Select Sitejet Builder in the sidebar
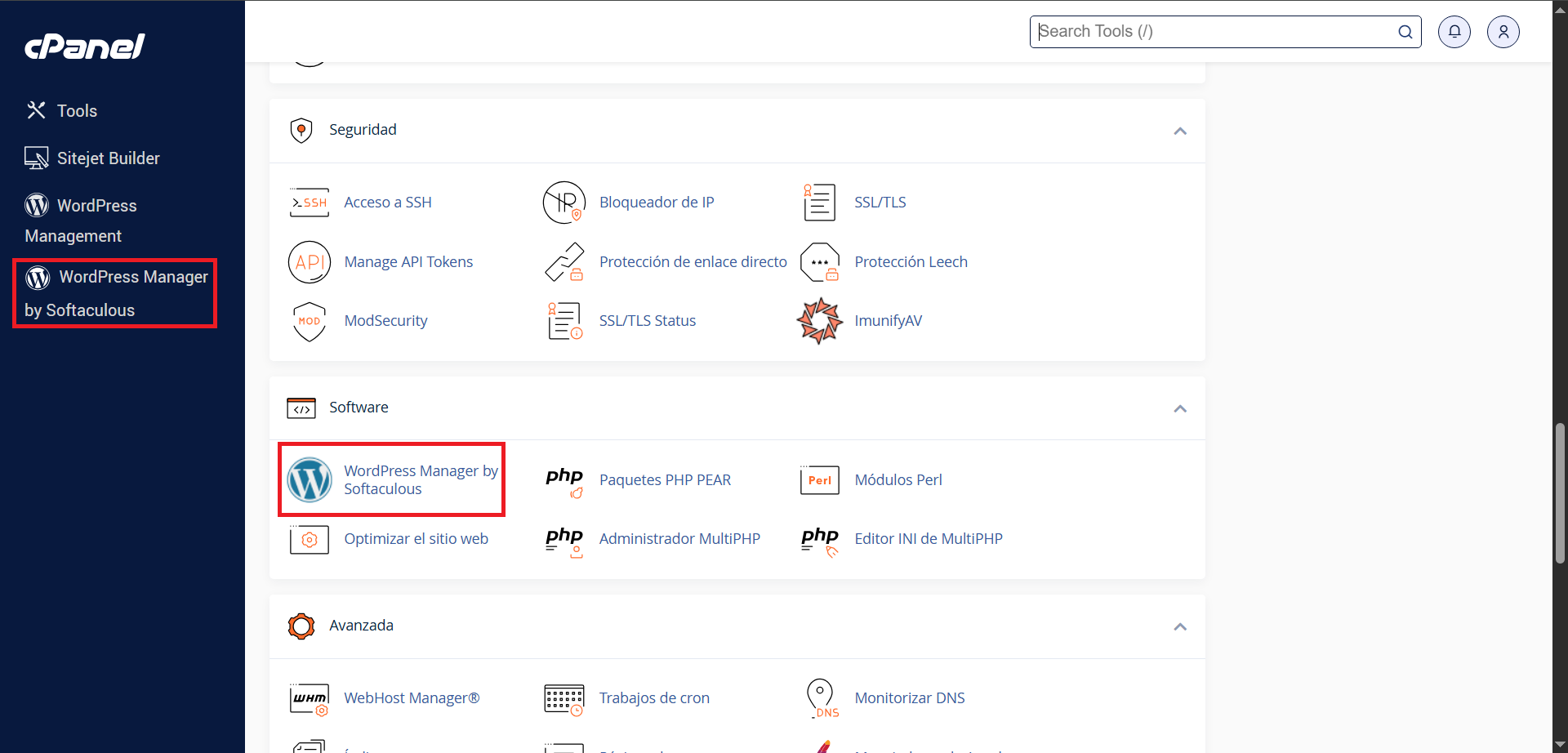 point(109,158)
